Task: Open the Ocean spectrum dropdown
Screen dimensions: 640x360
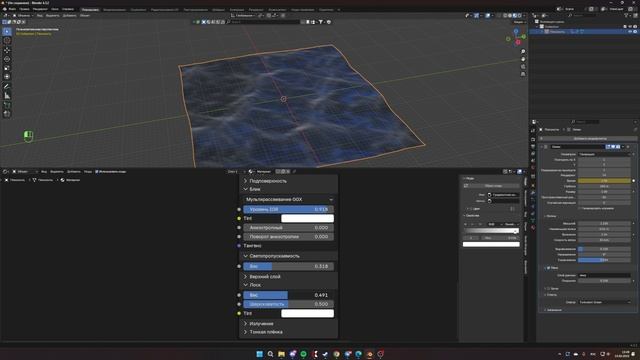Action: click(604, 302)
